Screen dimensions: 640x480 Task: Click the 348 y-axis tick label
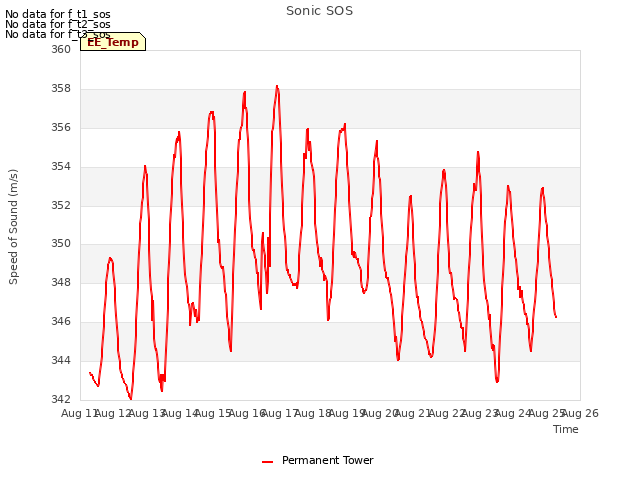(61, 282)
